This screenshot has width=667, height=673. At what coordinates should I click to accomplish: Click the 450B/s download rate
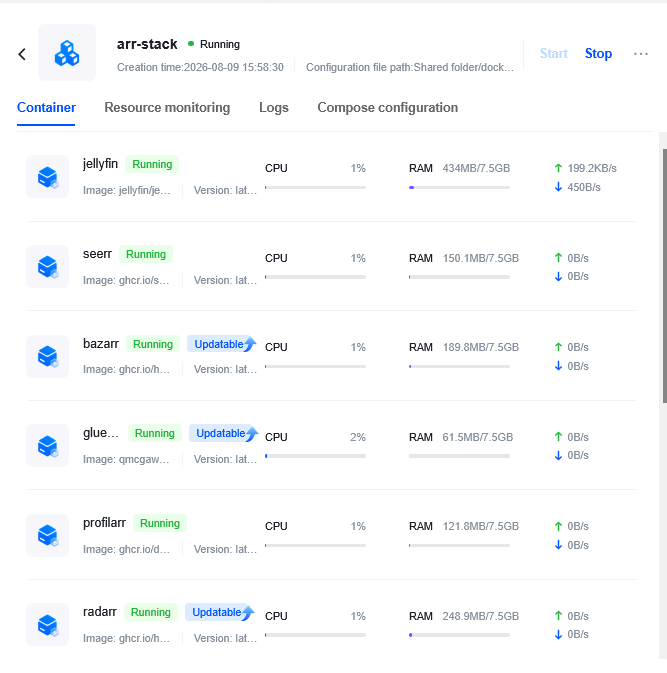coord(584,187)
